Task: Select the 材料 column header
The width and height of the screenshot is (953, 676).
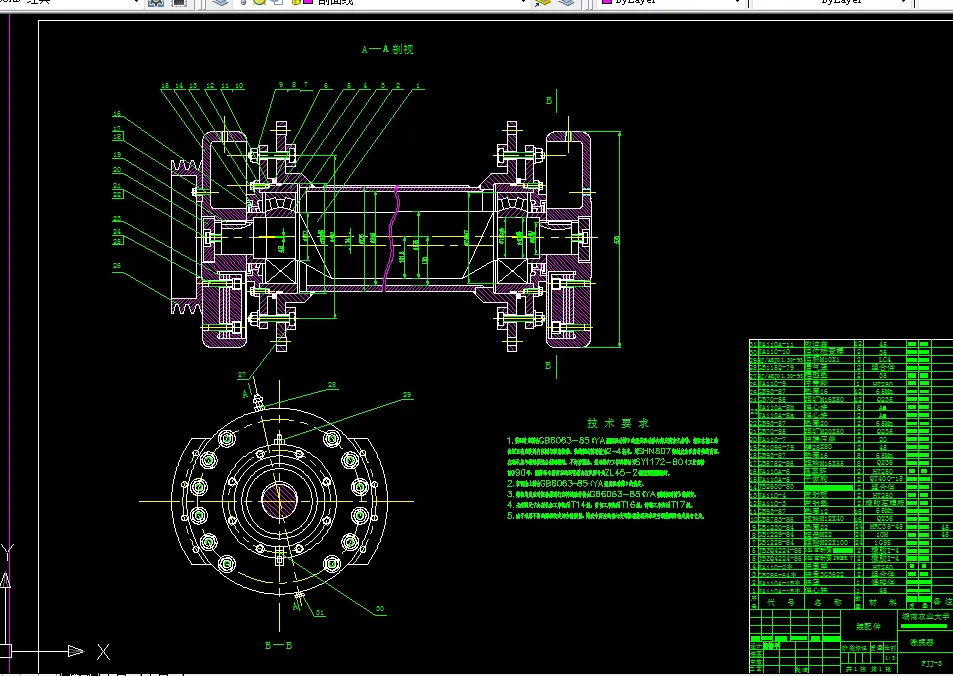Action: tap(884, 602)
